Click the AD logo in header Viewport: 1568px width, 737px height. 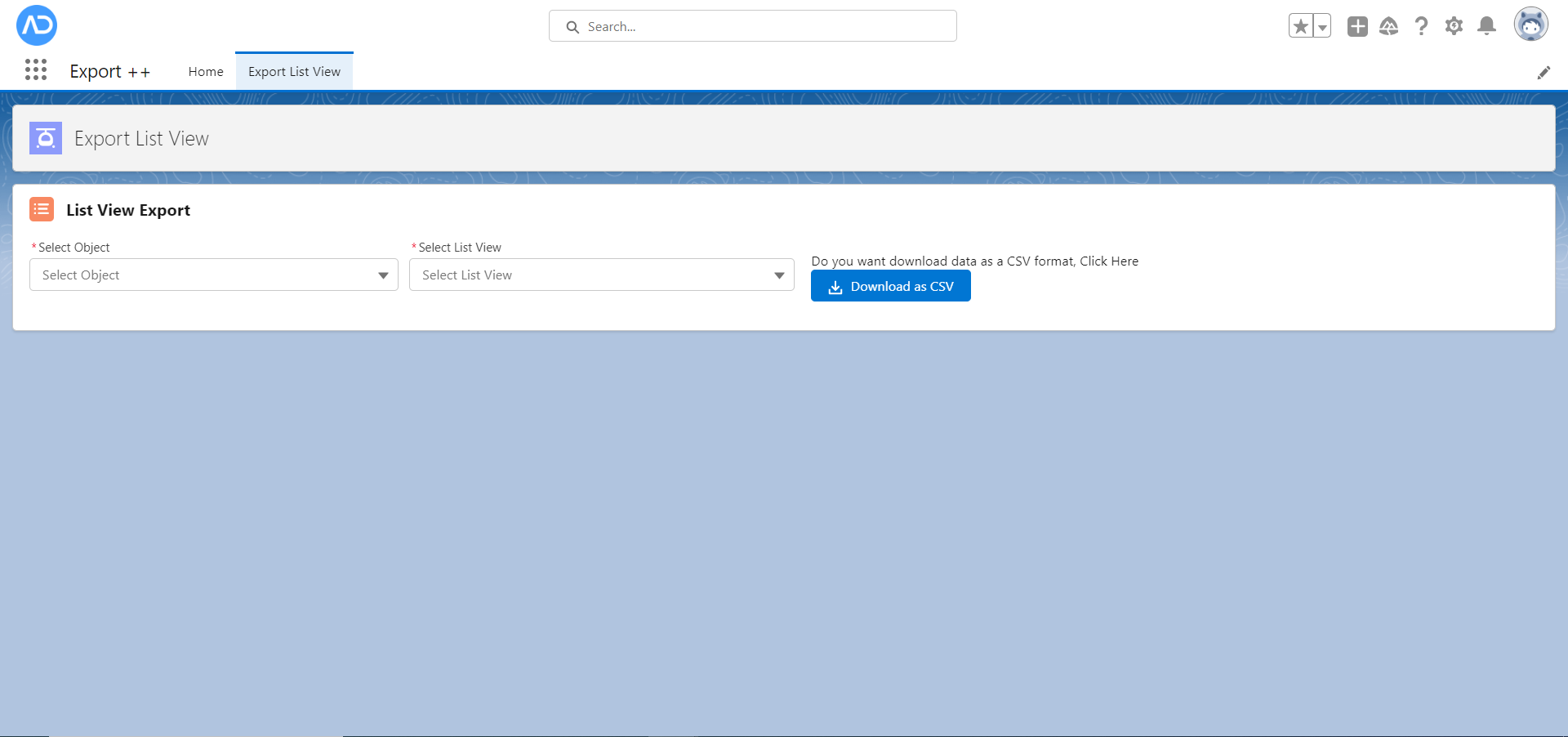pos(37,25)
